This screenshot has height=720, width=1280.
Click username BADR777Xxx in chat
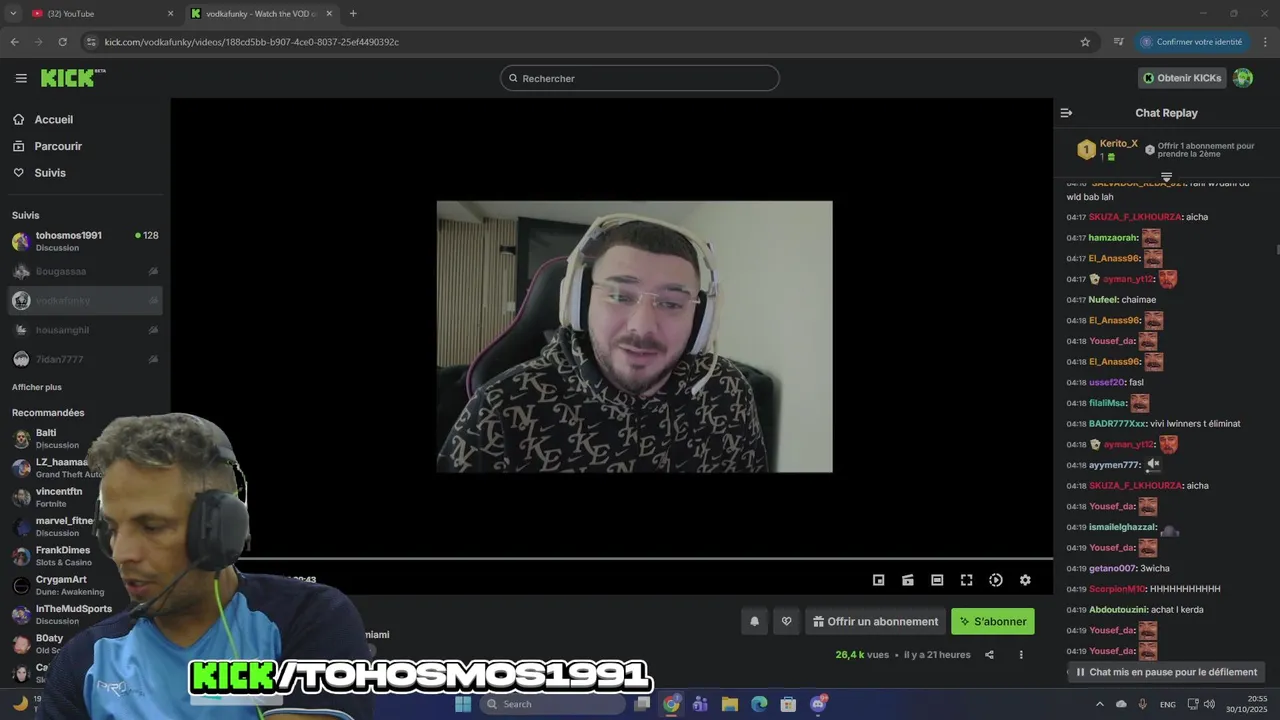pyautogui.click(x=1117, y=424)
